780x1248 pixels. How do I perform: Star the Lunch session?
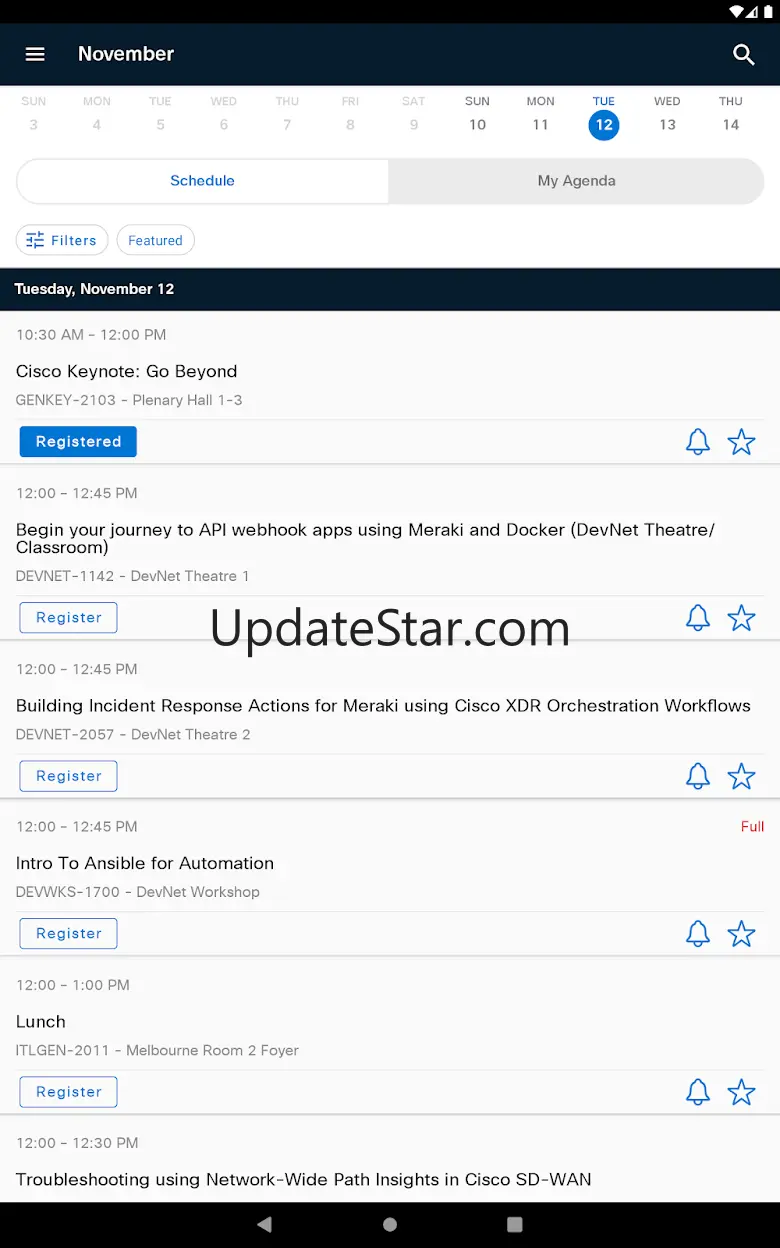coord(741,1092)
